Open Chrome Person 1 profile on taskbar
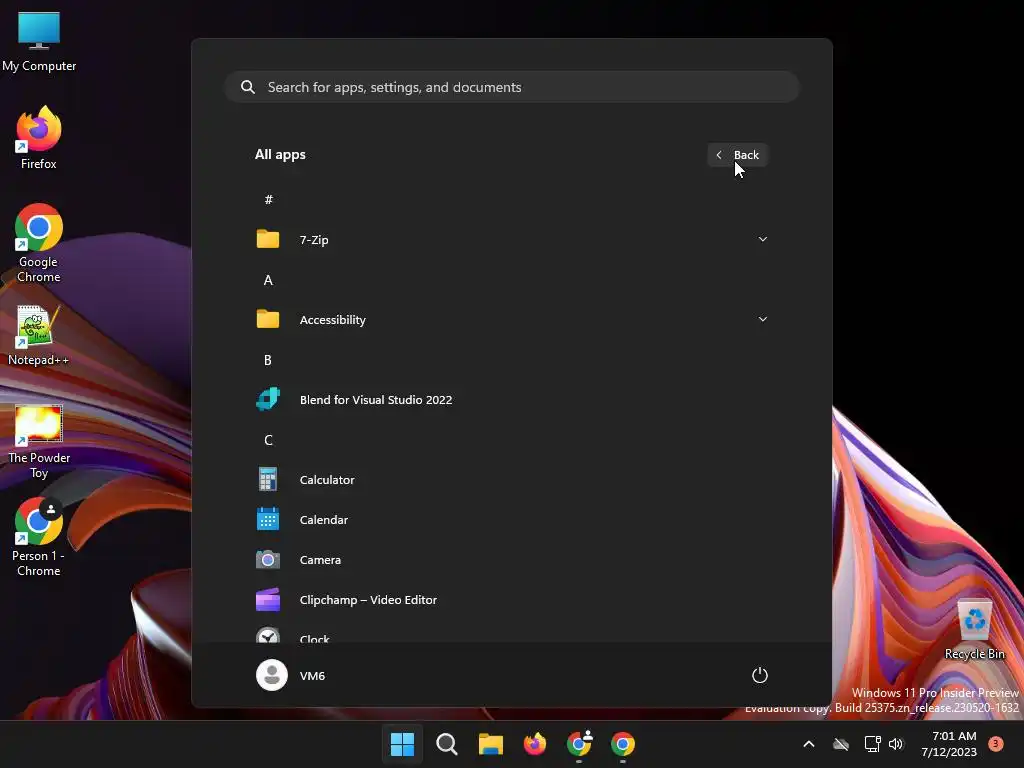This screenshot has width=1024, height=768. [579, 744]
